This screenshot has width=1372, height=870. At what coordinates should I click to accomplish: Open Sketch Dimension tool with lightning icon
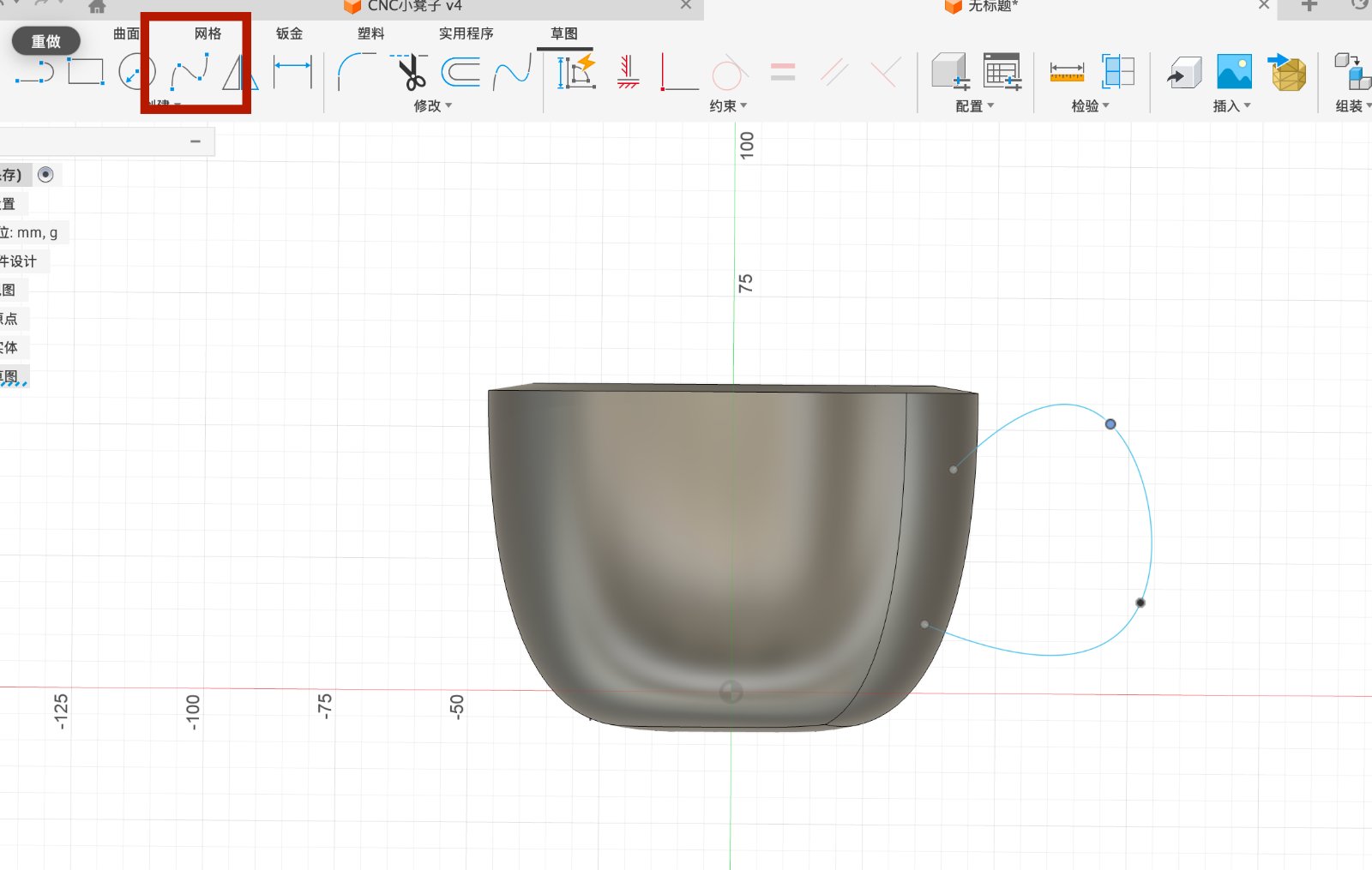pos(577,73)
